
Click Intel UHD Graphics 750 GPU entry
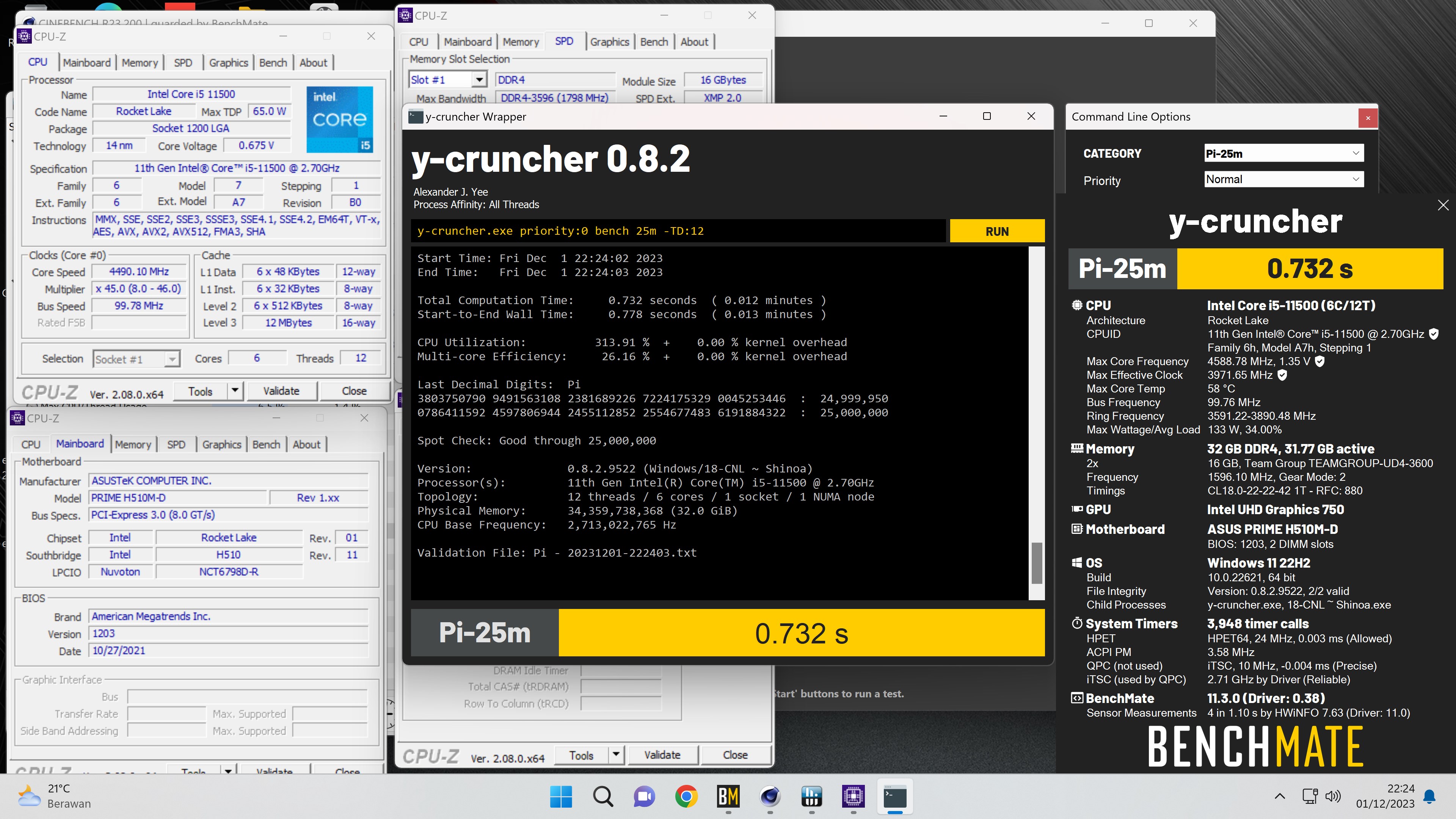(1275, 509)
